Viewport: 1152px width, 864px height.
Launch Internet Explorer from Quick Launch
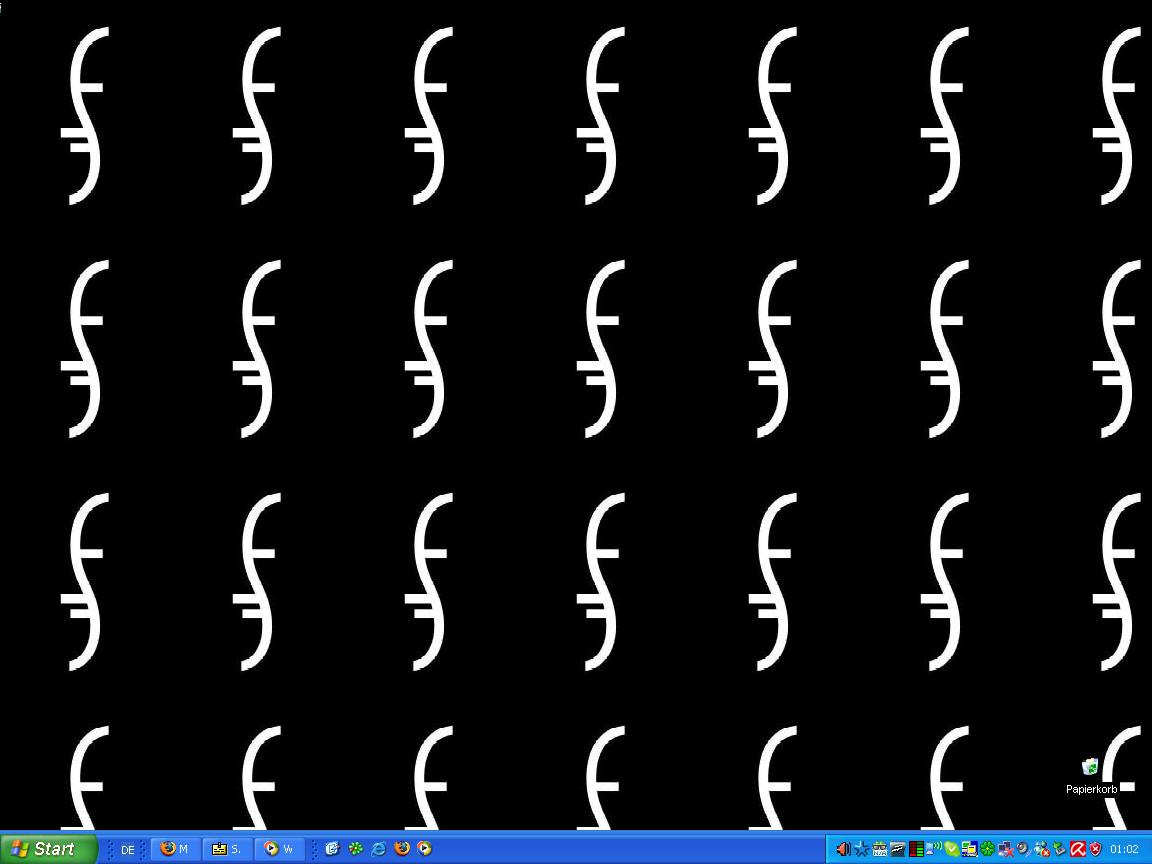click(378, 849)
